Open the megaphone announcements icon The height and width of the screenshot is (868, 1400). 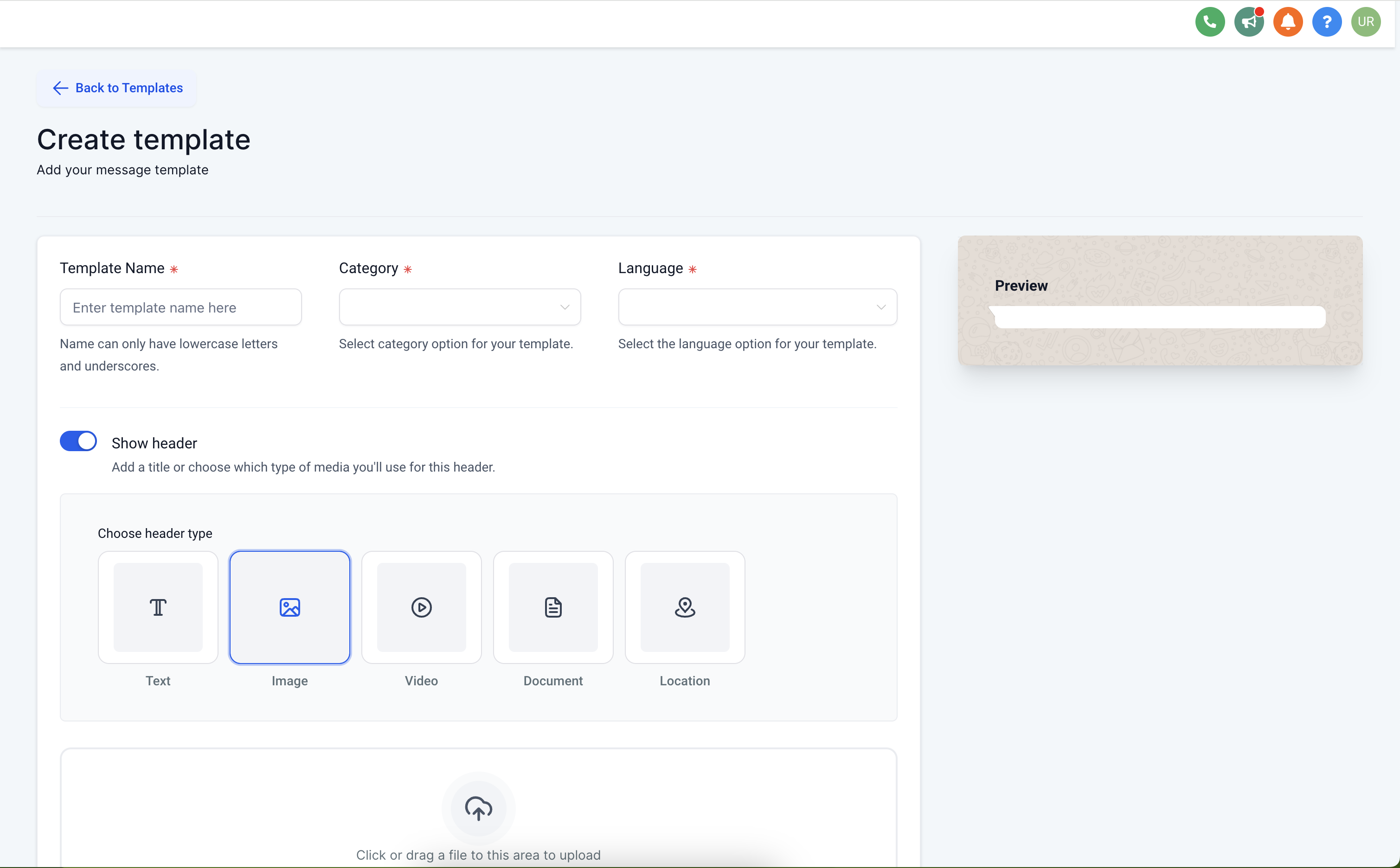1248,22
